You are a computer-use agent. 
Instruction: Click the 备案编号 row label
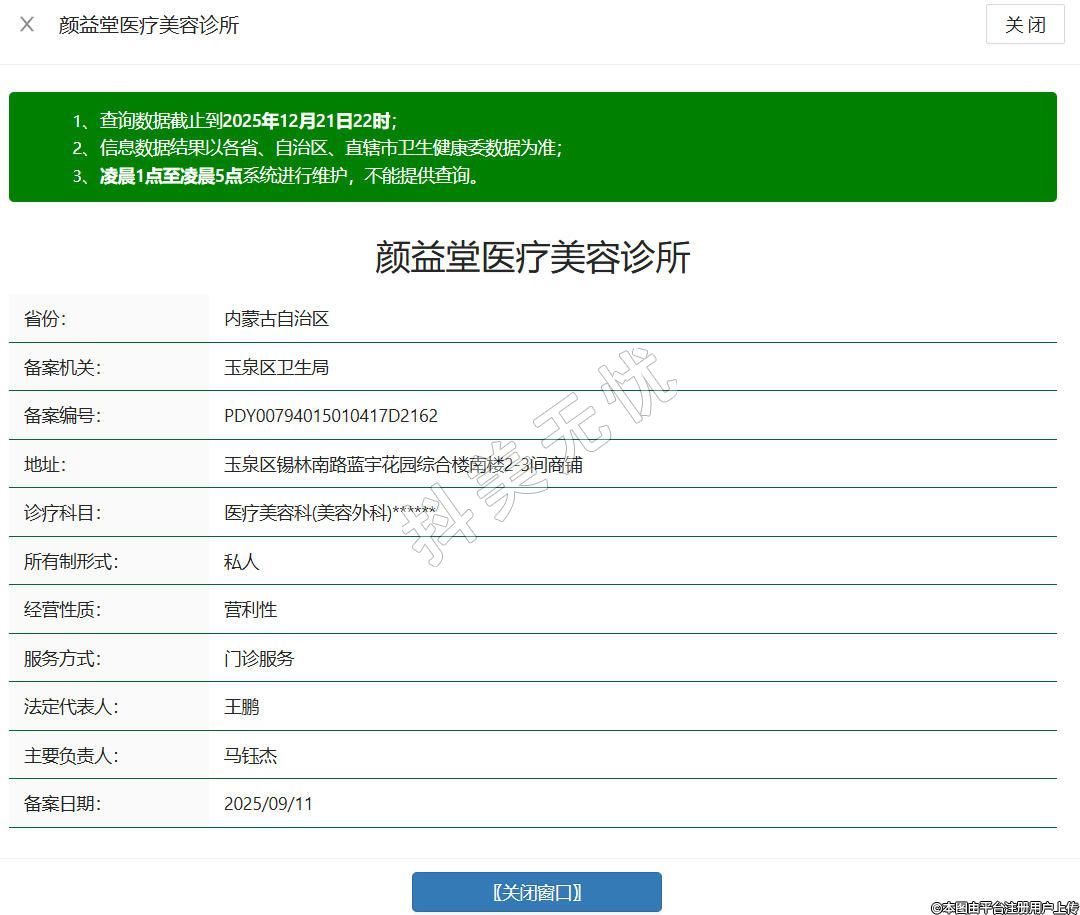(62, 416)
